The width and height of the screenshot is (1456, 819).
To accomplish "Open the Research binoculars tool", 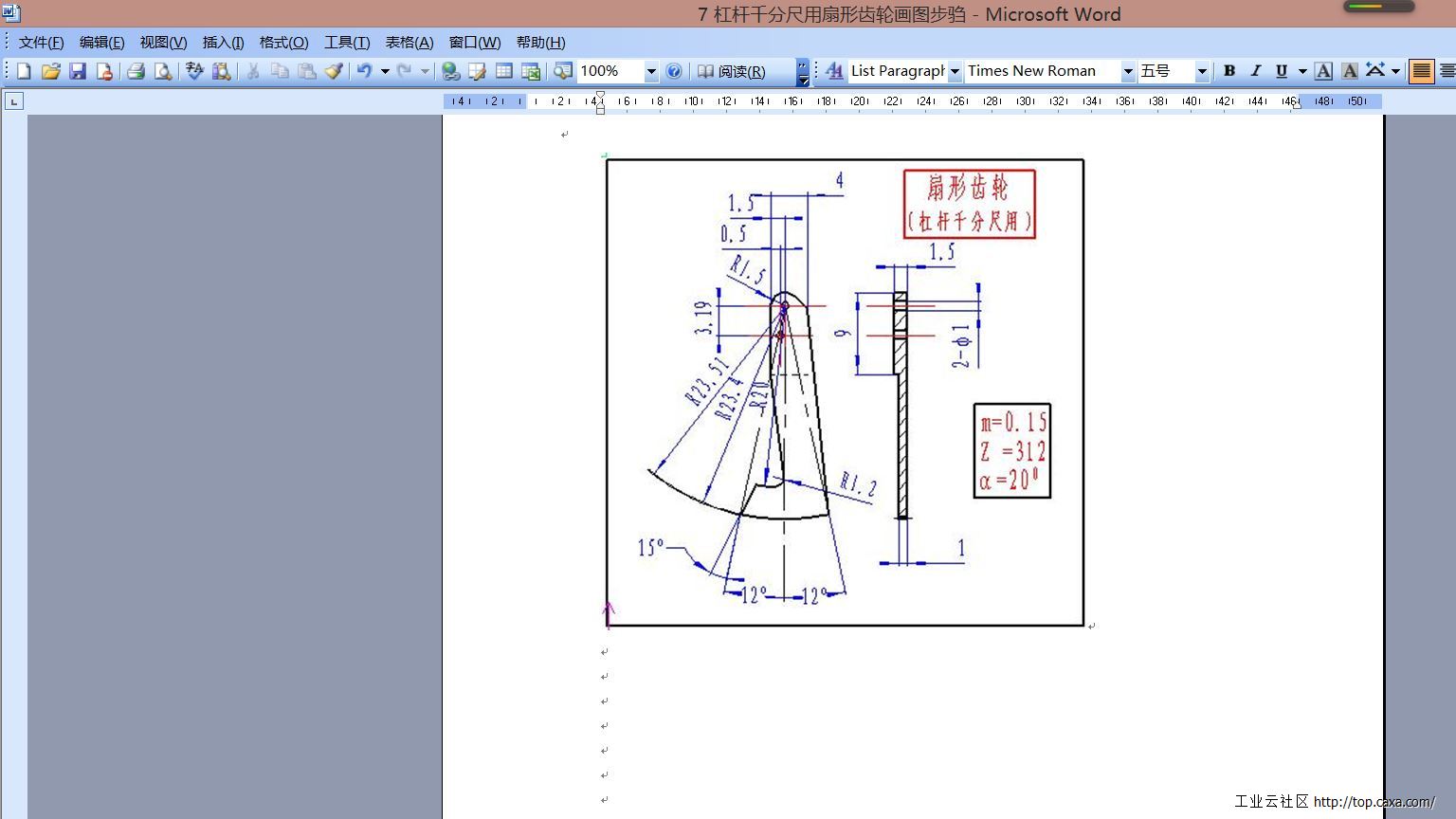I will coord(222,71).
